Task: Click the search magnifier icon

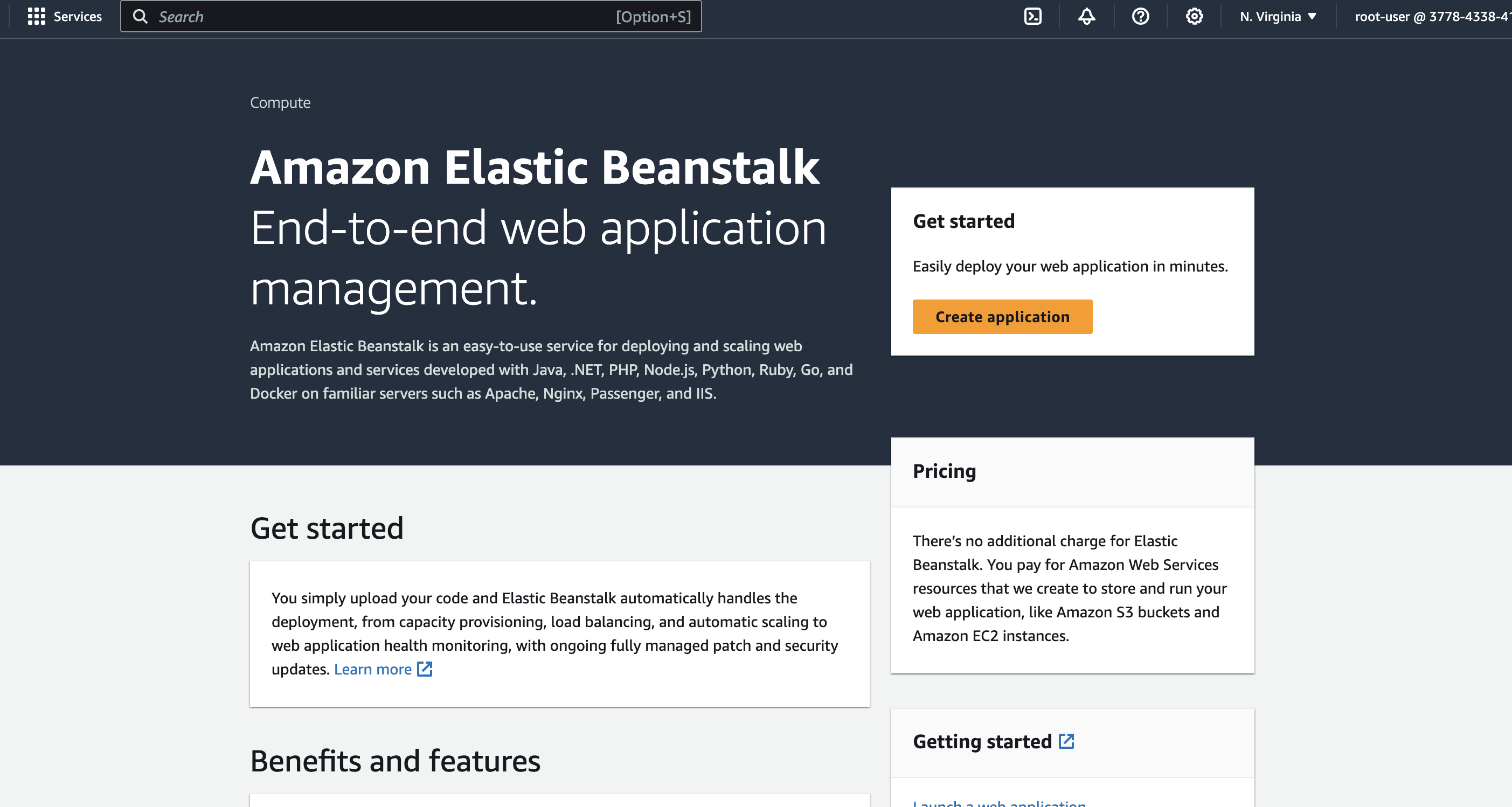Action: [140, 17]
